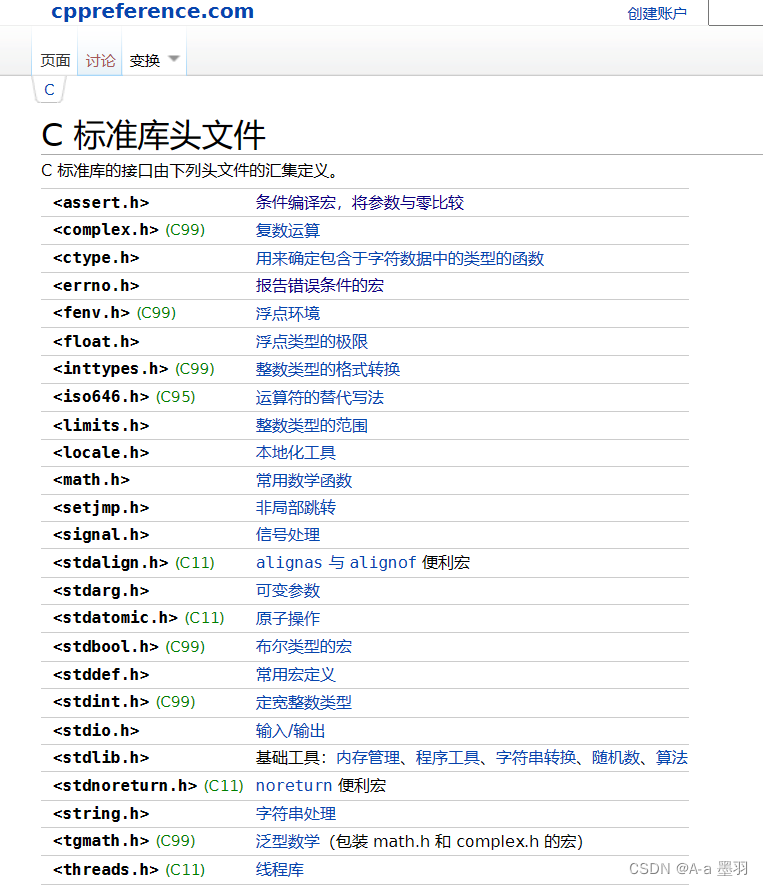Image resolution: width=763 pixels, height=885 pixels.
Task: Click the <math.h> header name
Action: click(91, 480)
